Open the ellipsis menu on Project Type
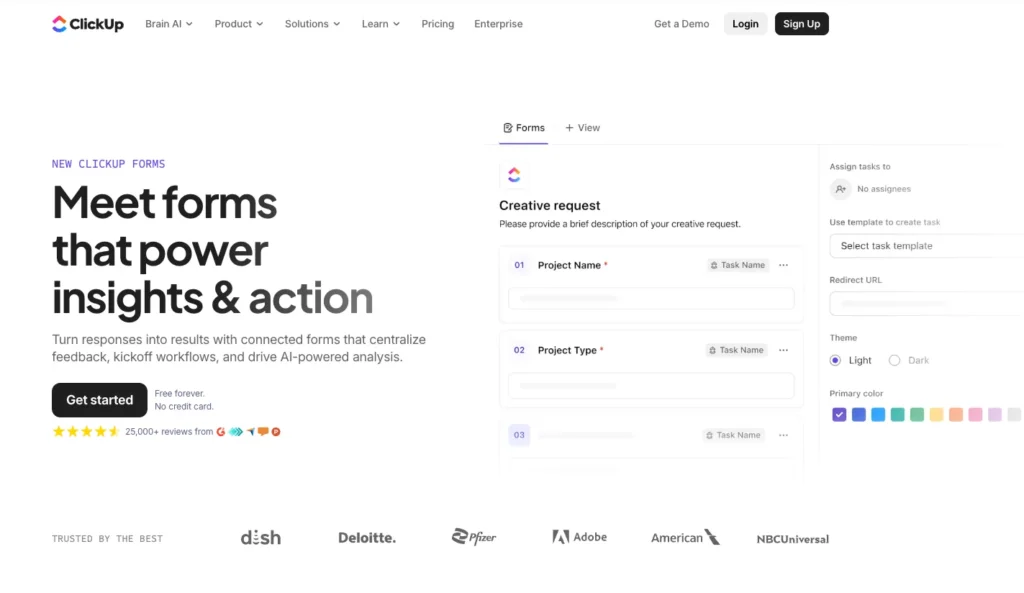Viewport: 1024px width, 593px height. coord(784,350)
